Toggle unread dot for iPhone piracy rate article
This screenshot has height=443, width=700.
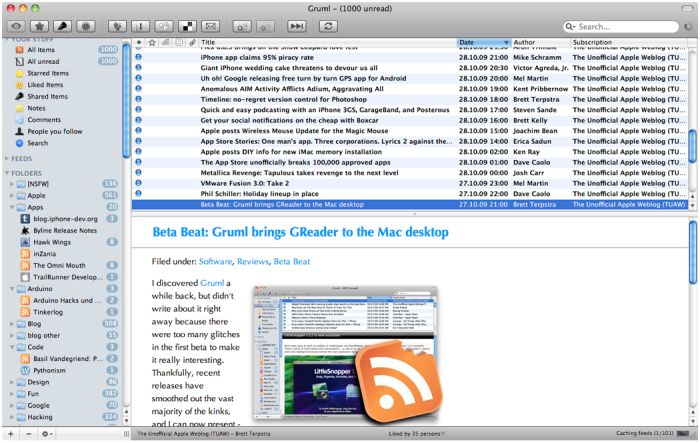click(138, 57)
